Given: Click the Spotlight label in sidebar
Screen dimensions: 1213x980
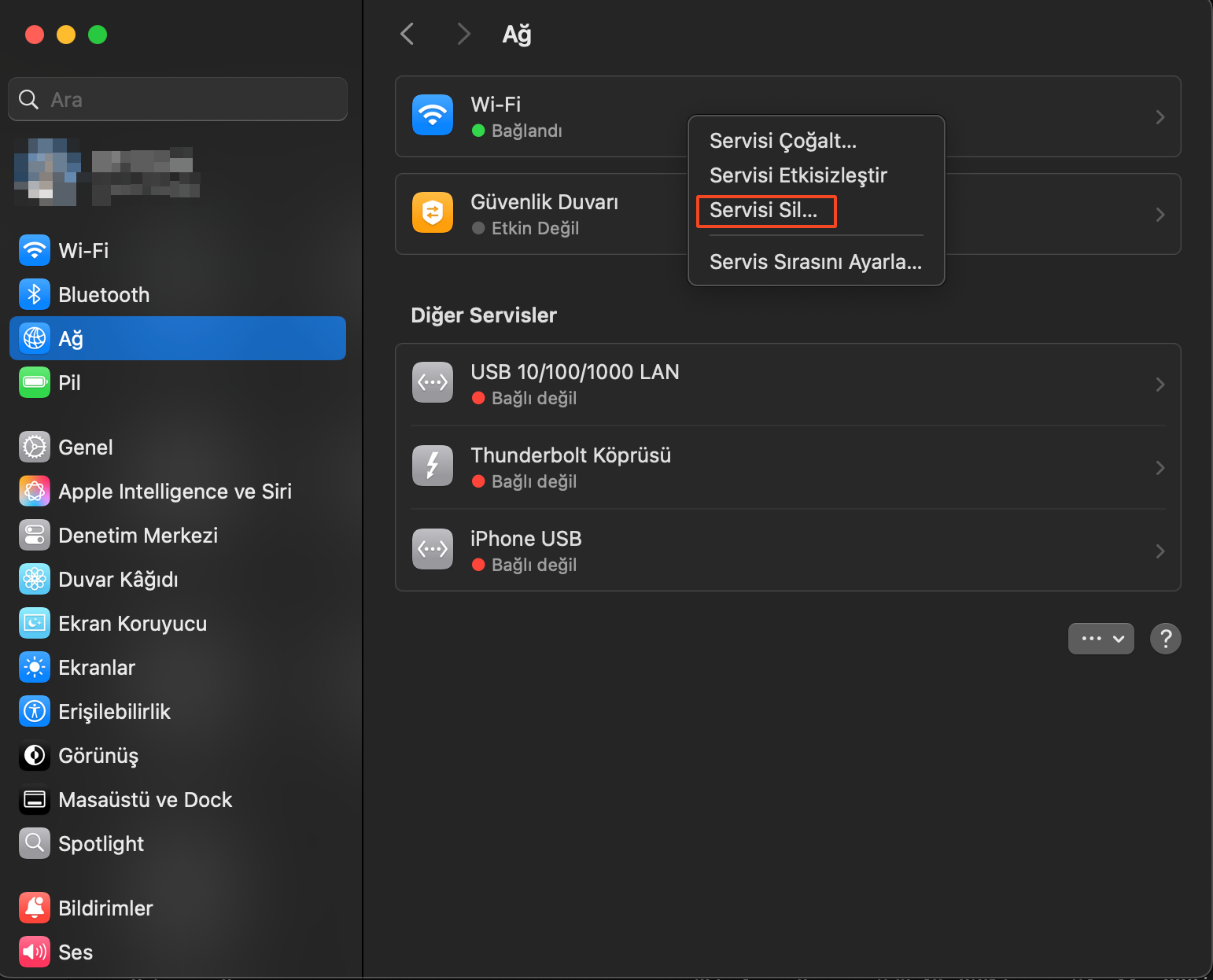Looking at the screenshot, I should tap(101, 844).
